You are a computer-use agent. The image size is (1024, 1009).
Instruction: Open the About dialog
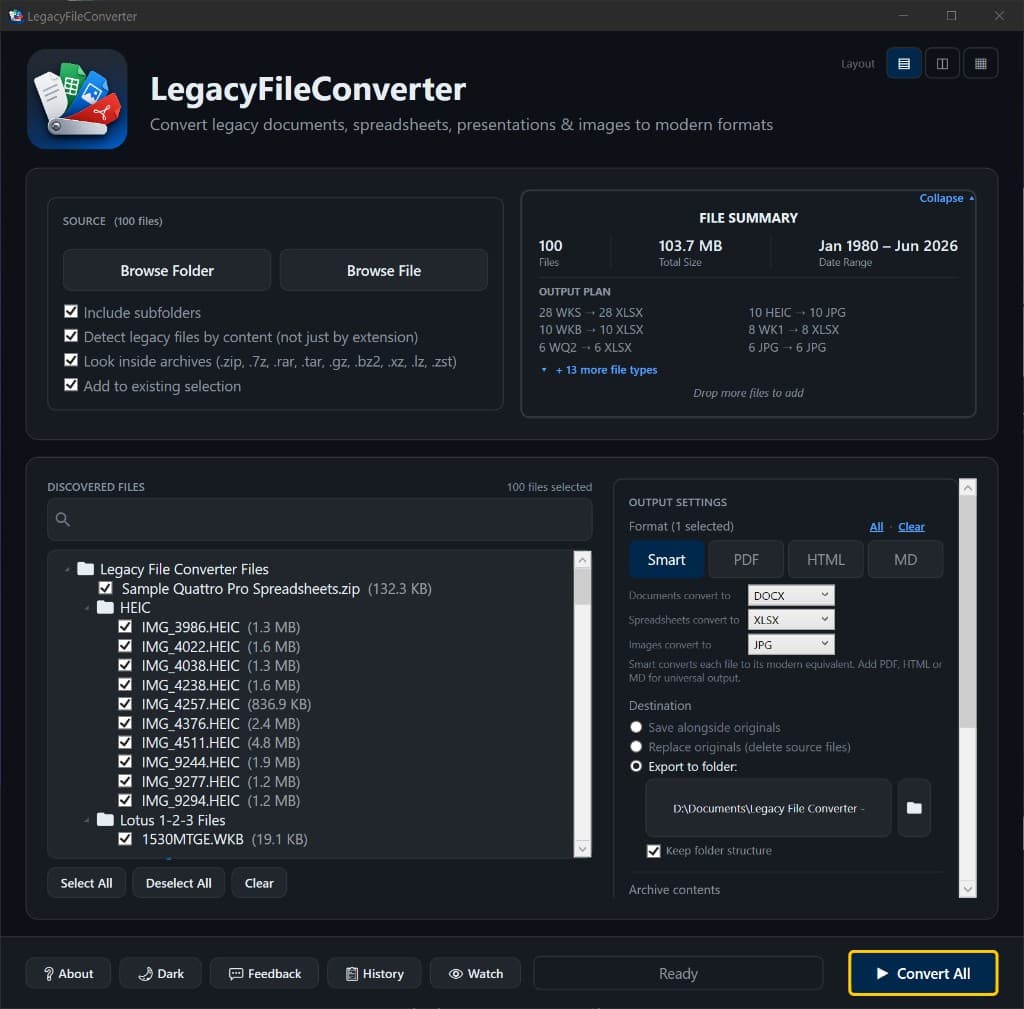click(69, 973)
